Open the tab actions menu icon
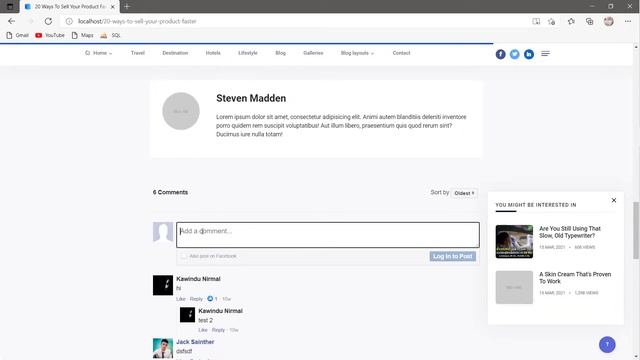 pyautogui.click(x=10, y=7)
